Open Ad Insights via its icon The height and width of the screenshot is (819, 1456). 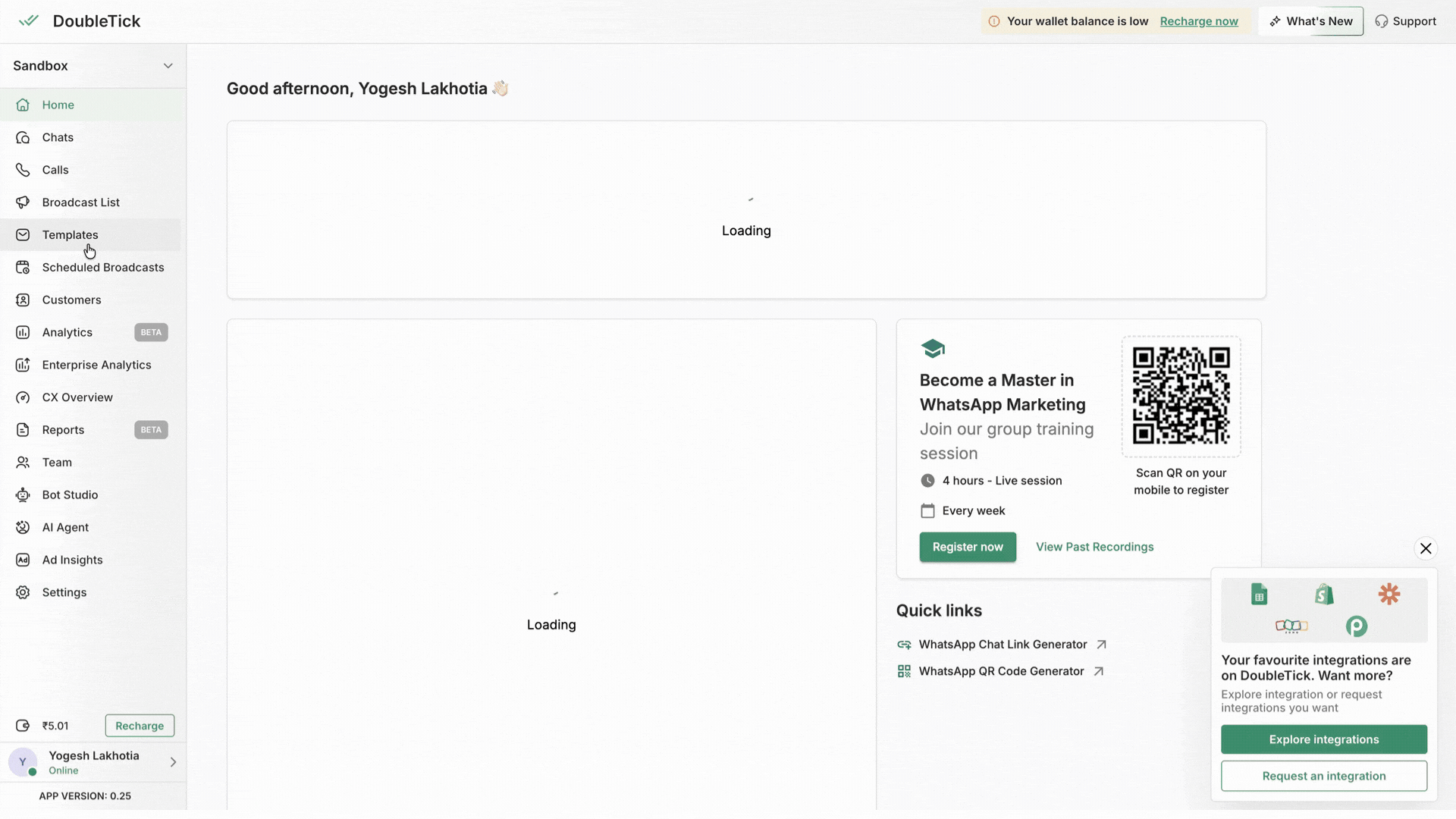point(23,560)
